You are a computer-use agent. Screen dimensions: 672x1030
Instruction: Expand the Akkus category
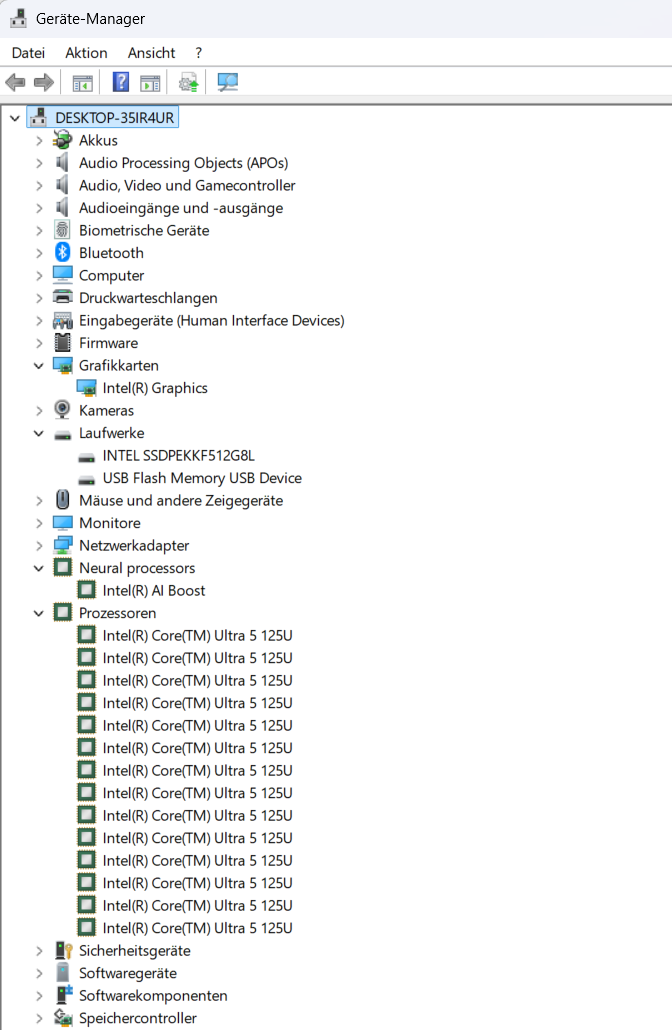39,141
